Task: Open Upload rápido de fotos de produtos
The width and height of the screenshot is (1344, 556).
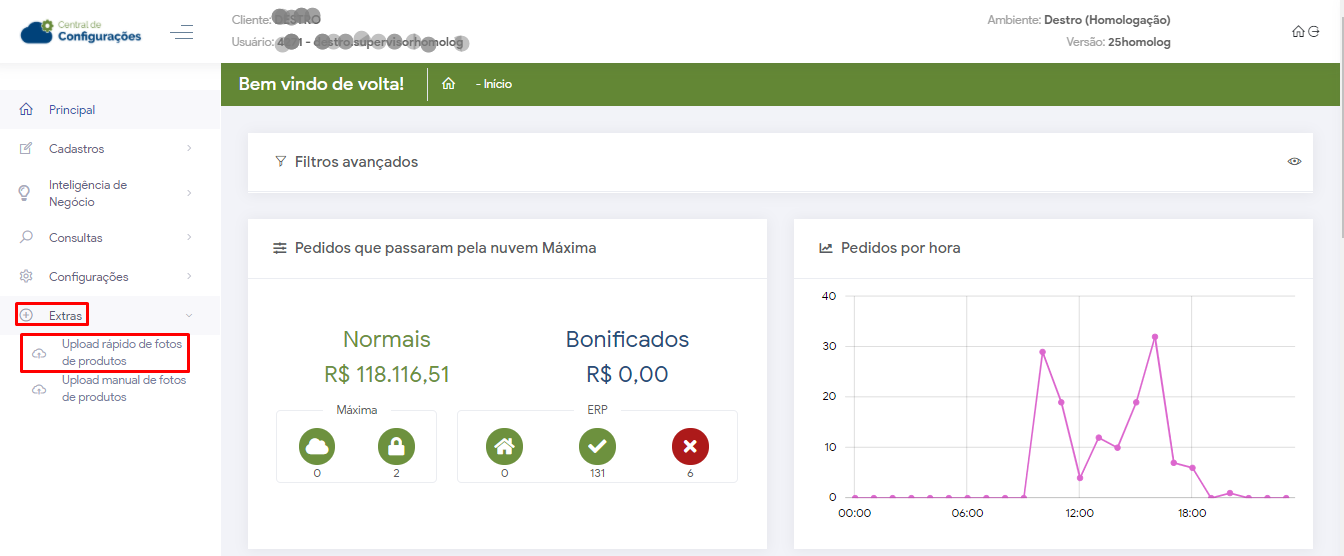Action: pos(121,352)
